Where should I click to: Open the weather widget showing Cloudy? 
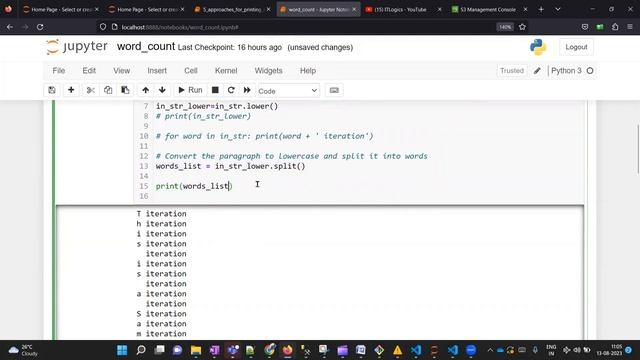tap(23, 350)
